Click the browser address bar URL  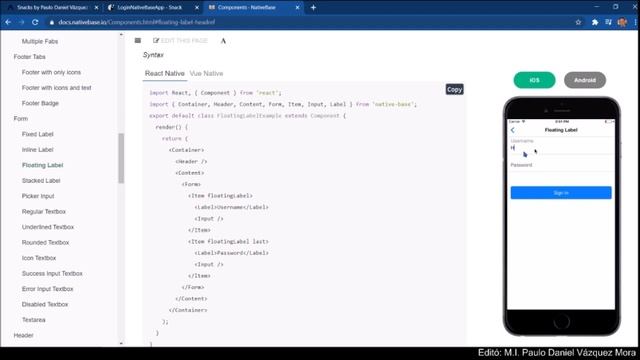point(136,22)
